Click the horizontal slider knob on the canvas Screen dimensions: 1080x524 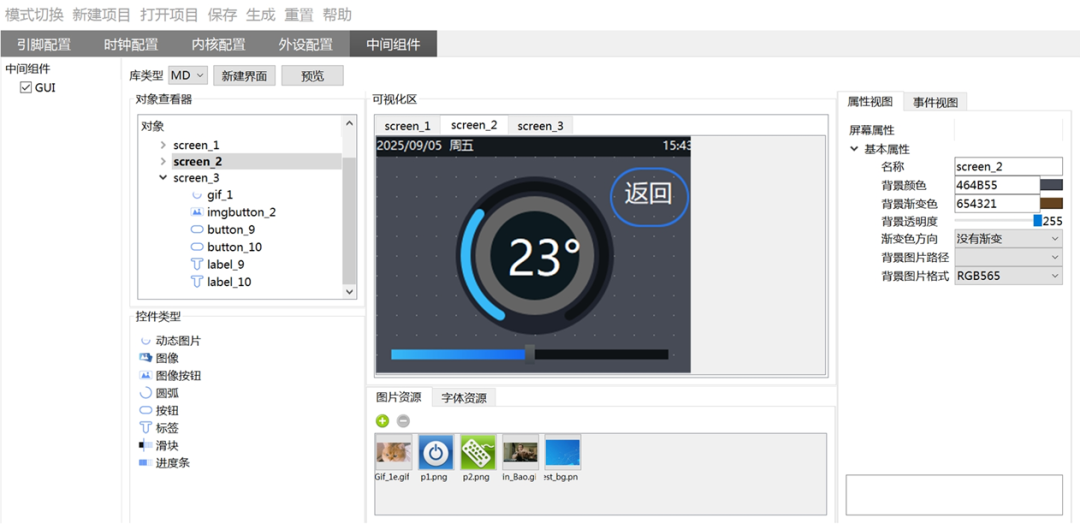tap(530, 354)
